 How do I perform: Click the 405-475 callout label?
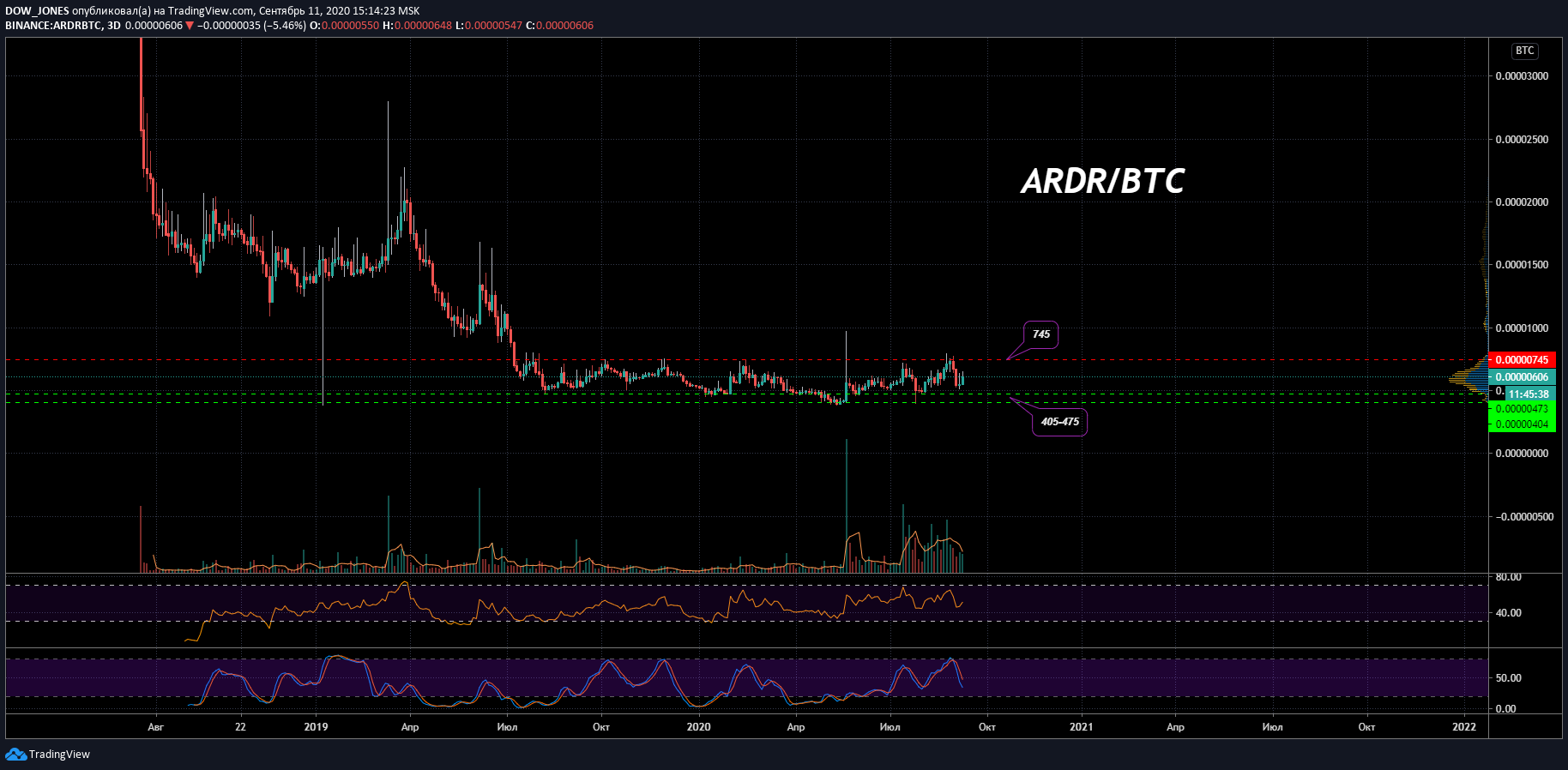(1060, 422)
